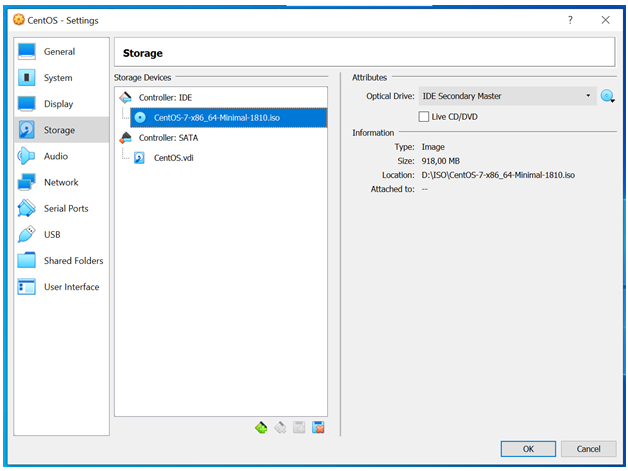
Task: Click OK to apply the settings
Action: point(528,449)
